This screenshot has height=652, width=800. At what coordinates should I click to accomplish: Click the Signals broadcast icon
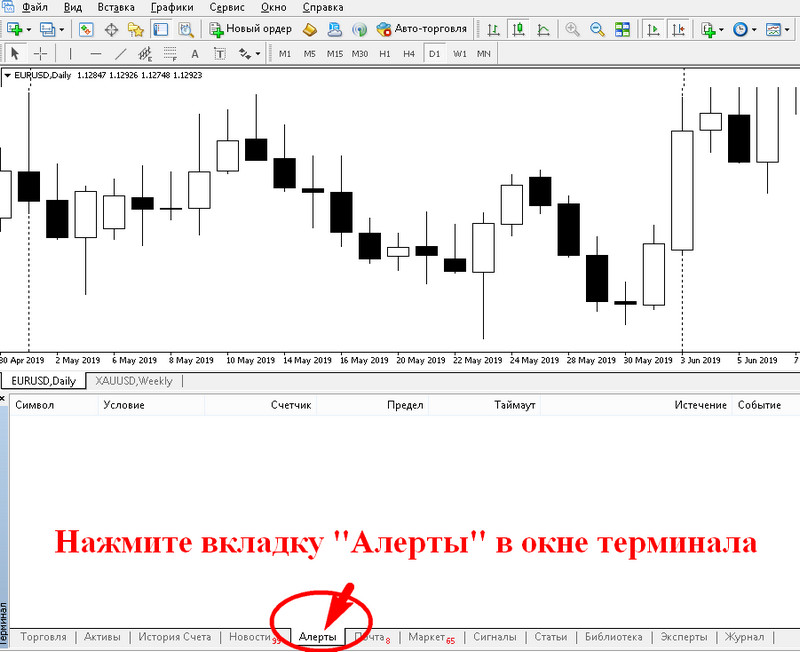click(x=360, y=30)
